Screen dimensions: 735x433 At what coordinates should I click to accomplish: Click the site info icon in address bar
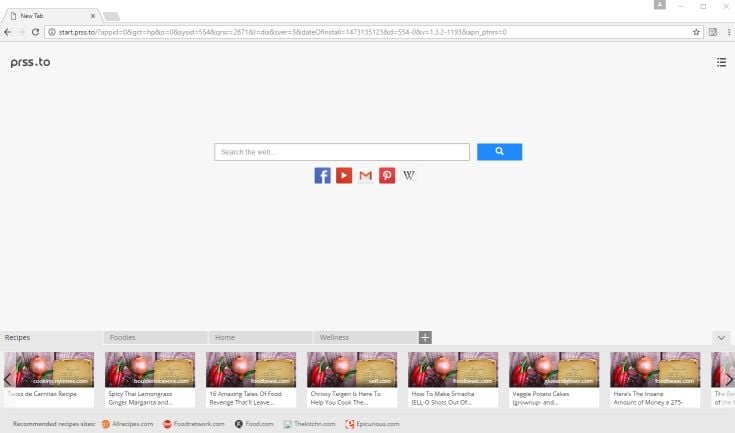pyautogui.click(x=52, y=32)
